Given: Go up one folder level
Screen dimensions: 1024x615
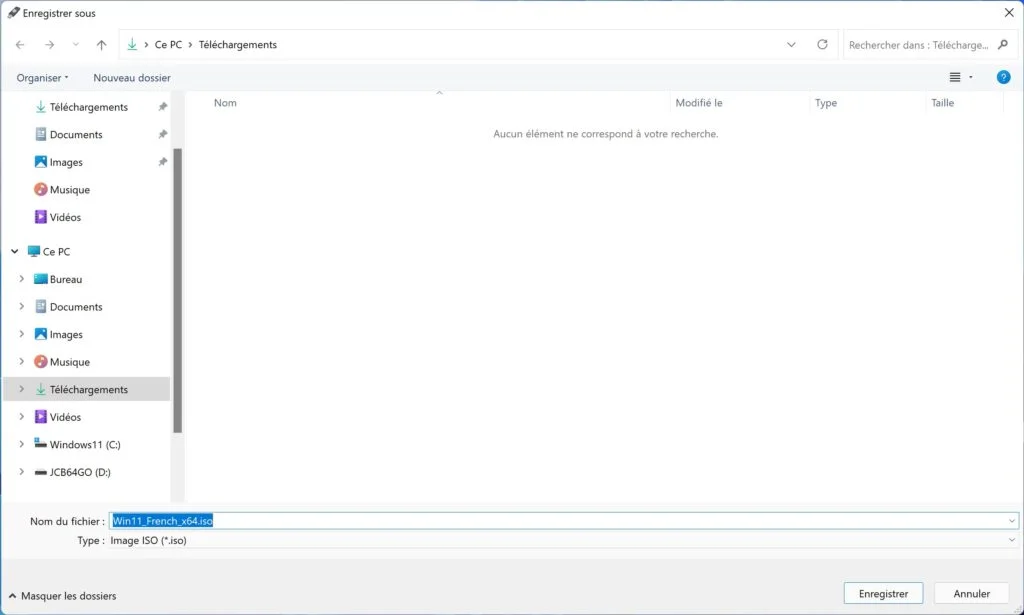Looking at the screenshot, I should click(101, 44).
